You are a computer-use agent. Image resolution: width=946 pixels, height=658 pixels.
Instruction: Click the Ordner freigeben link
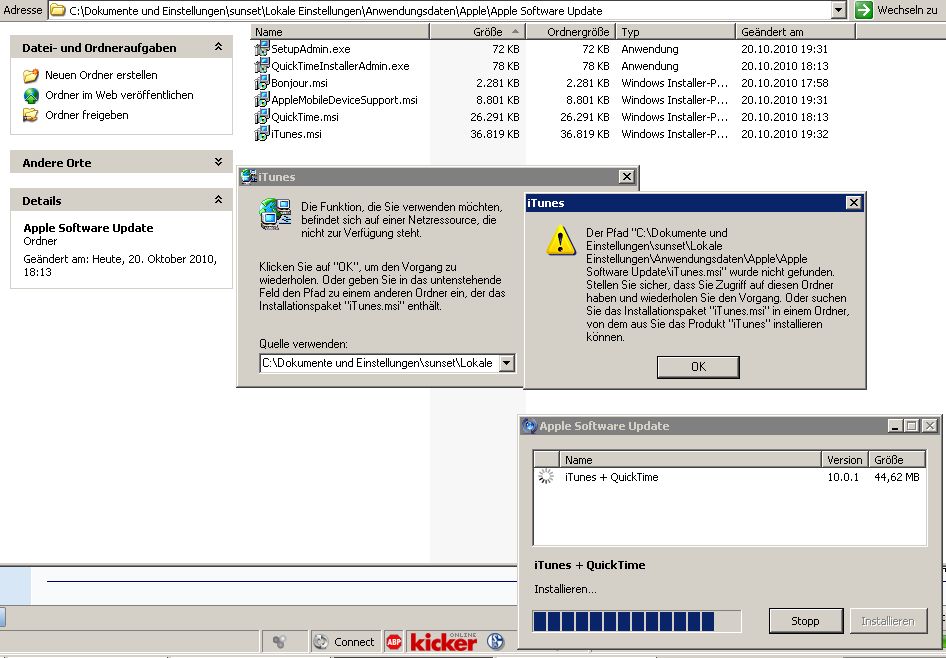(87, 115)
